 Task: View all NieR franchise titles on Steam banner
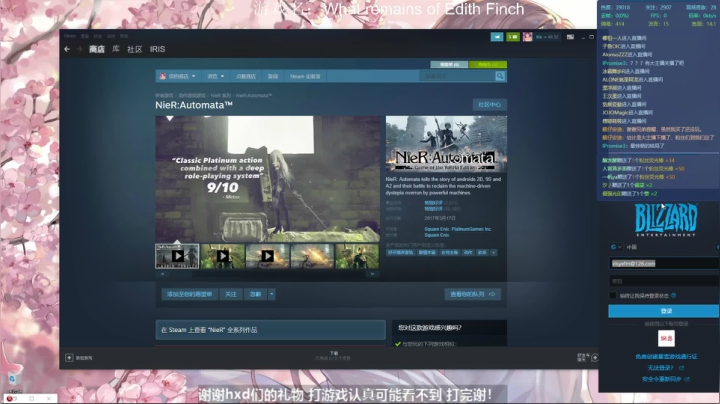click(x=270, y=330)
